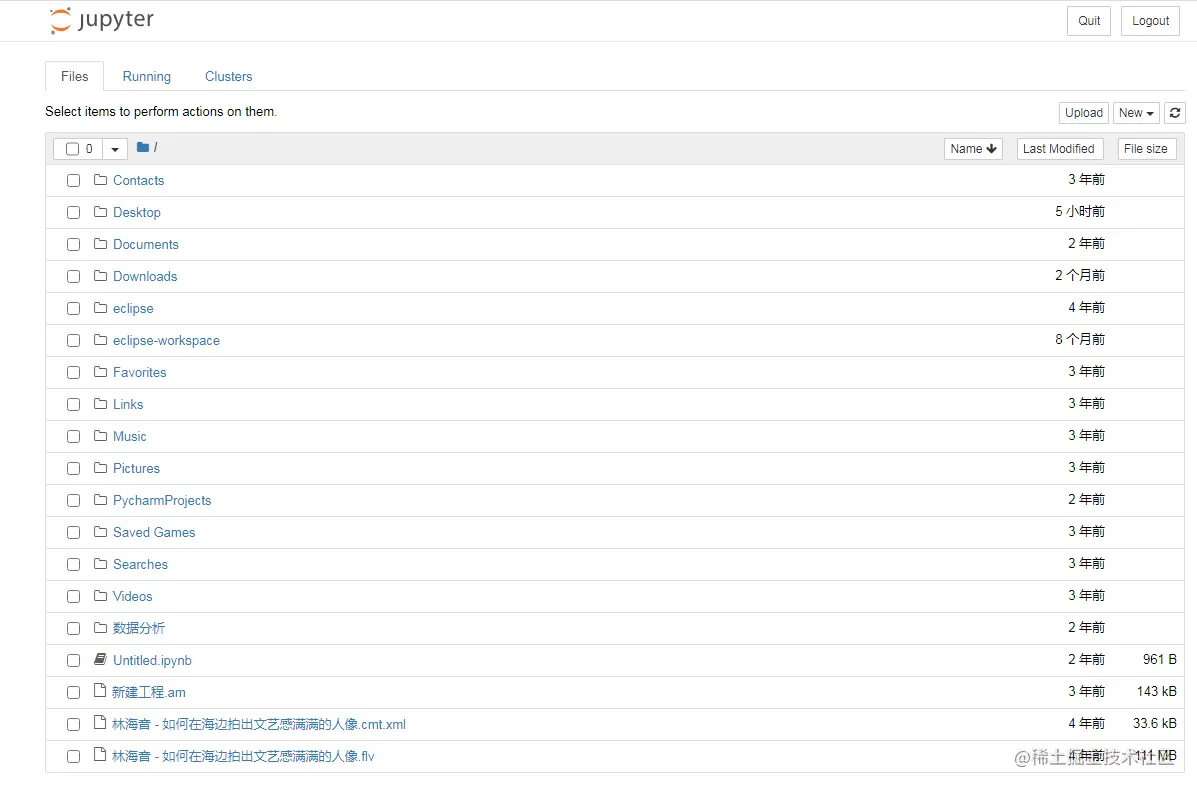Open the Untitled.ipynb notebook
Viewport: 1197px width, 790px height.
[x=152, y=661]
